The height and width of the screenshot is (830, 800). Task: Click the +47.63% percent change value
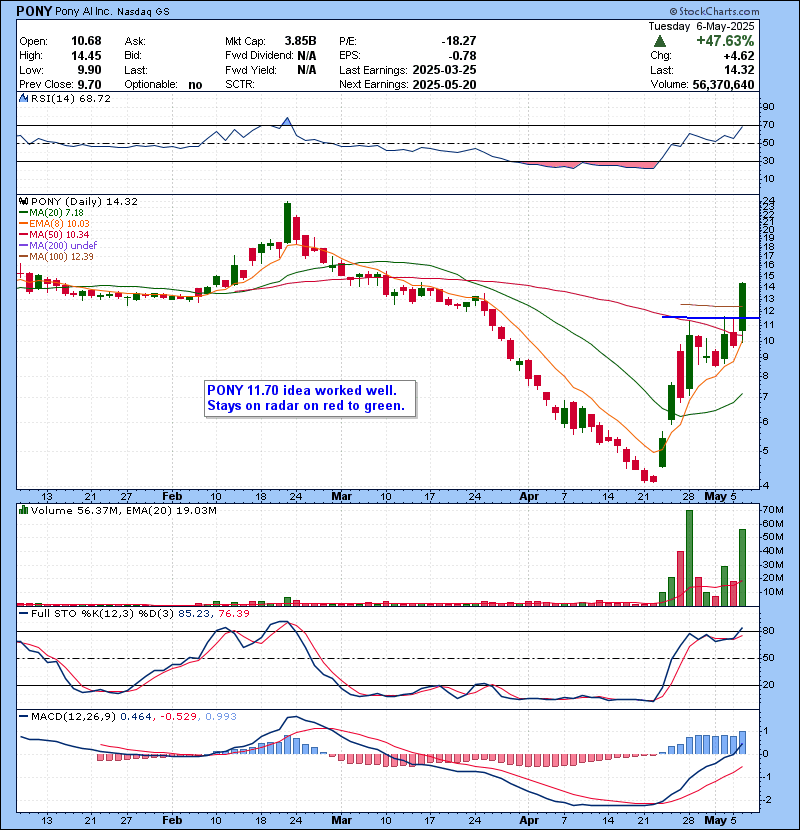tap(725, 41)
